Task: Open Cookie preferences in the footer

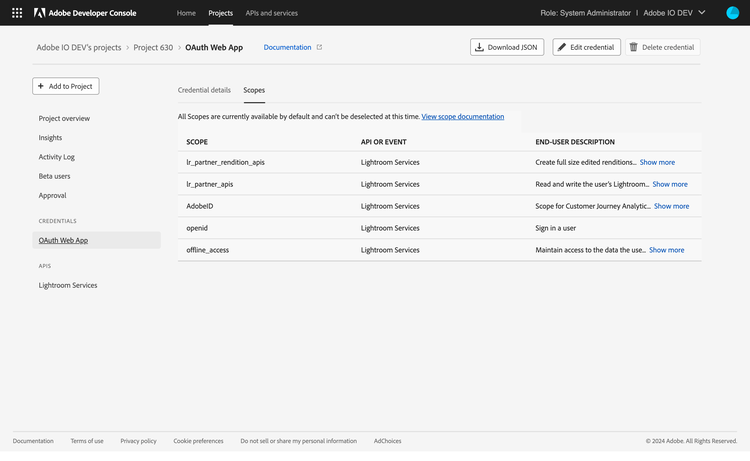Action: tap(198, 441)
